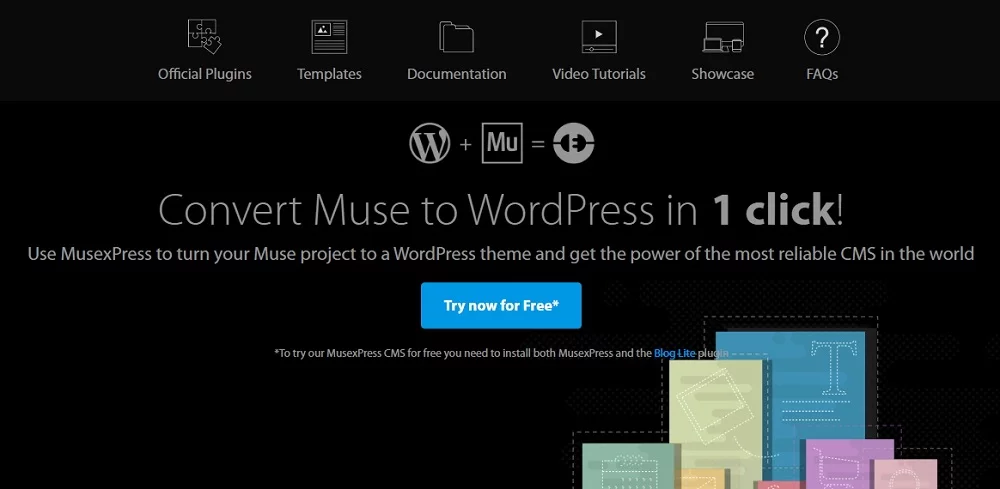Open the Official Plugins menu label
The height and width of the screenshot is (489, 1000).
[x=205, y=74]
